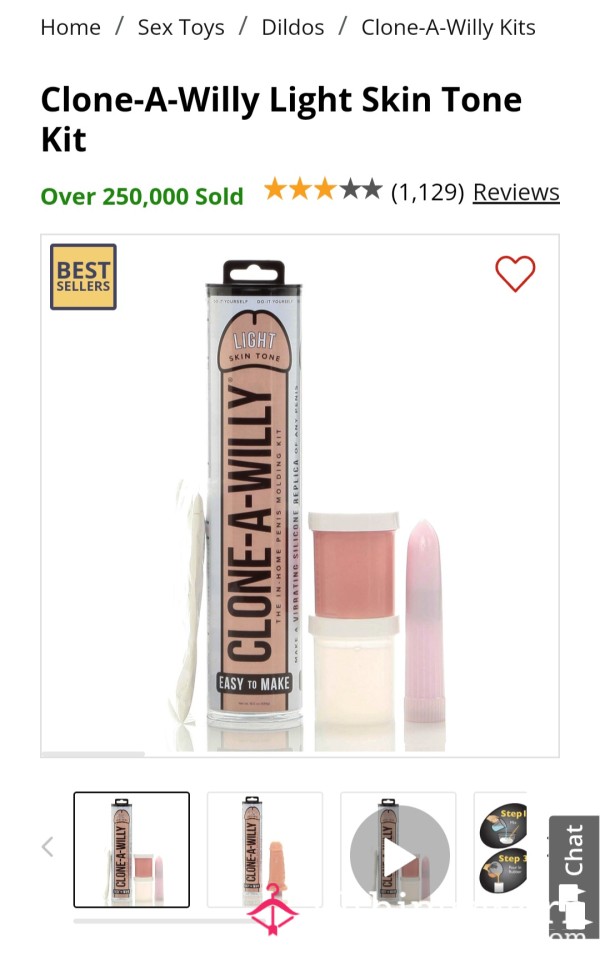Click the Best Sellers badge
Viewport: 600px width, 964px height.
click(x=83, y=277)
